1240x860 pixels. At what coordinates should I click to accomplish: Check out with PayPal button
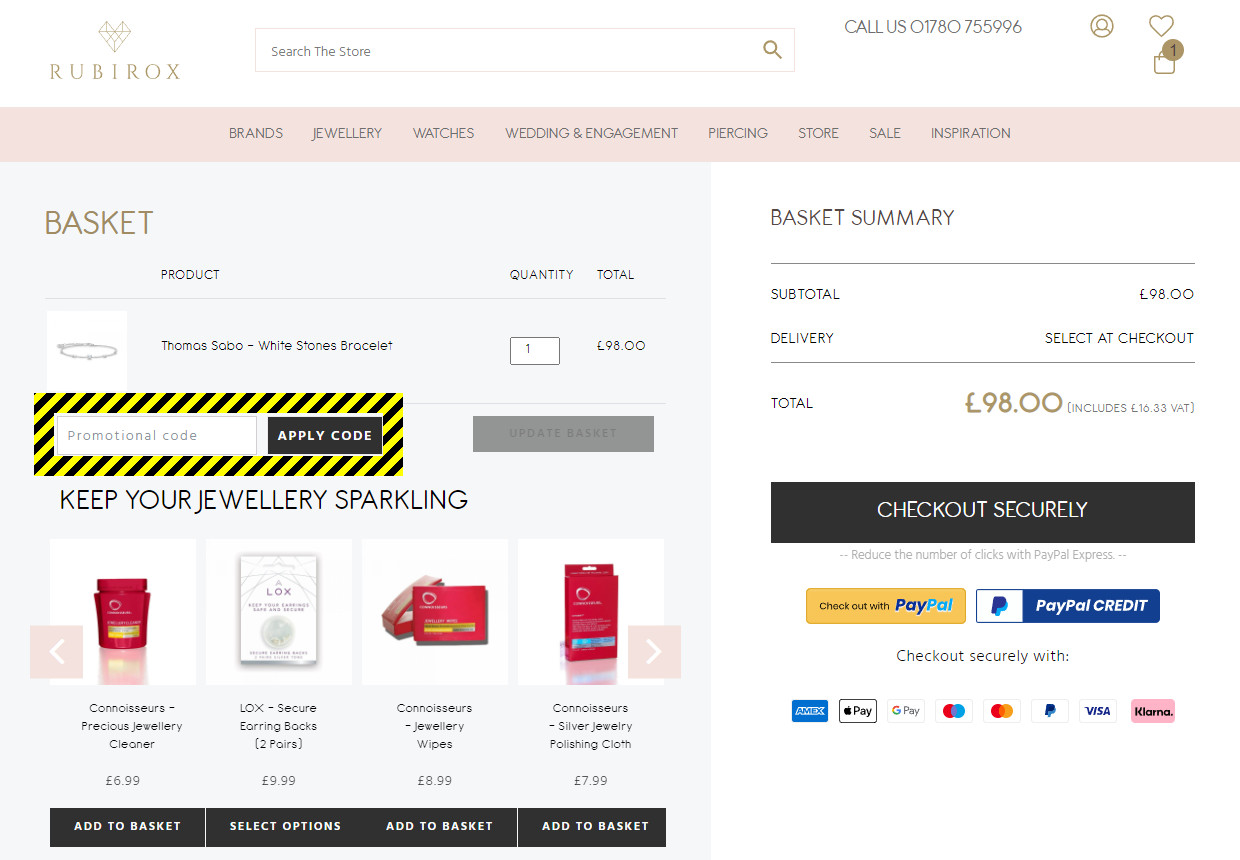click(x=885, y=606)
